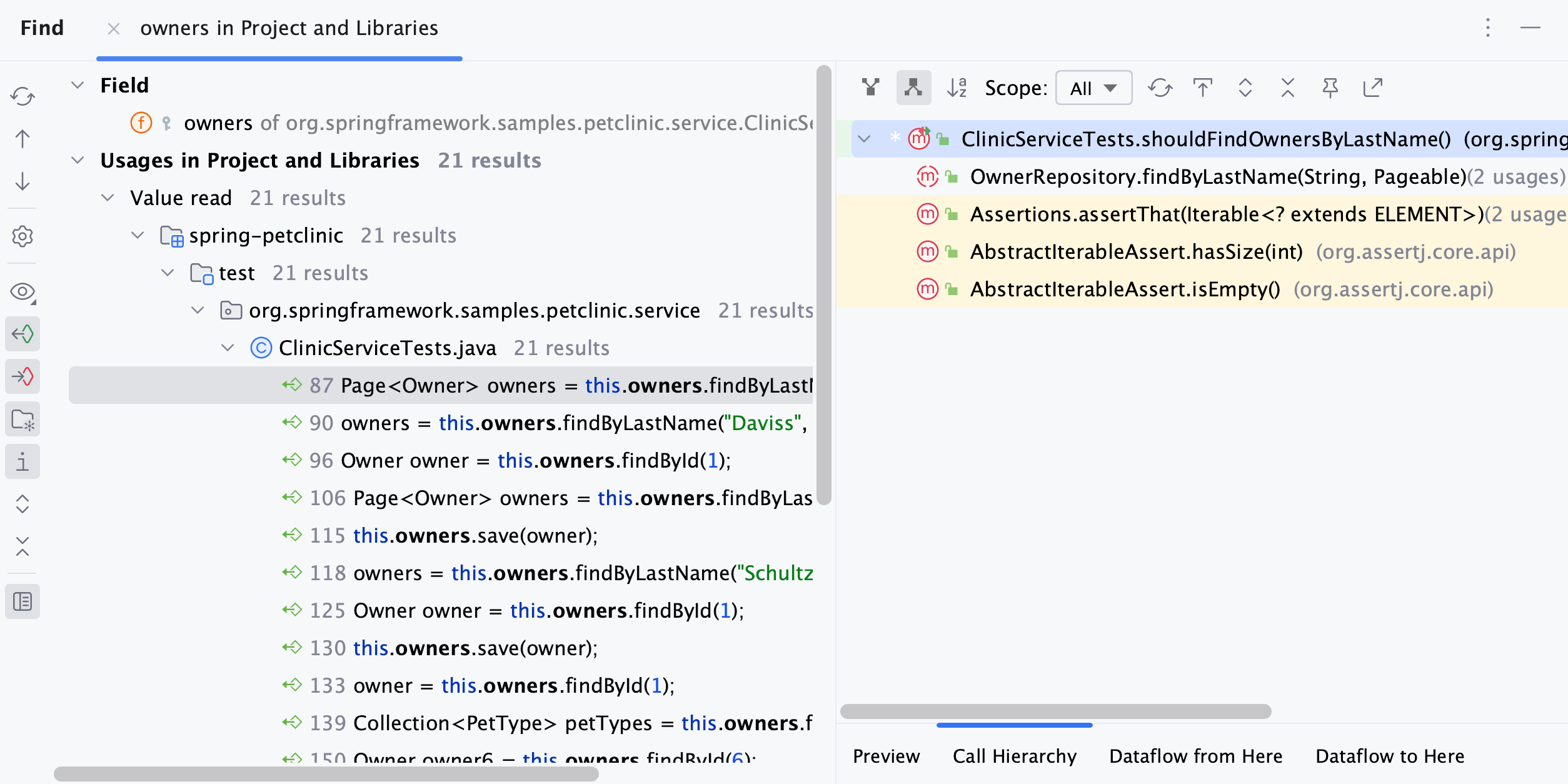Switch to the Preview tab
The image size is (1568, 784).
click(886, 756)
